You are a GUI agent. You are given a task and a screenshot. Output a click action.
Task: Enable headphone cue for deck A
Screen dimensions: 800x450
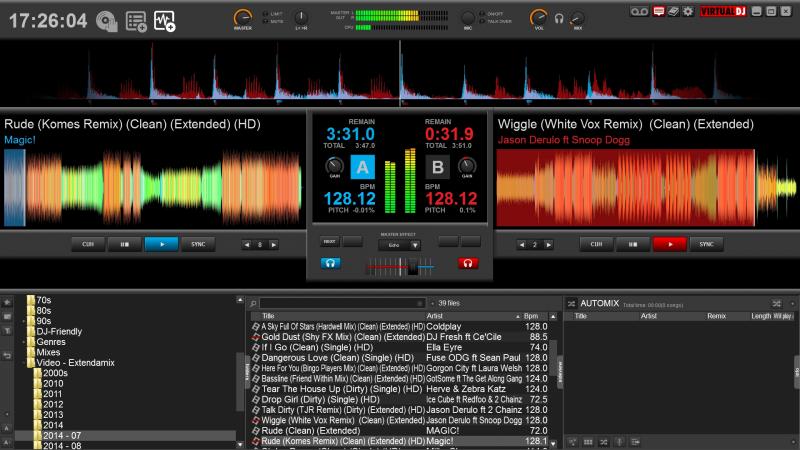click(x=329, y=263)
